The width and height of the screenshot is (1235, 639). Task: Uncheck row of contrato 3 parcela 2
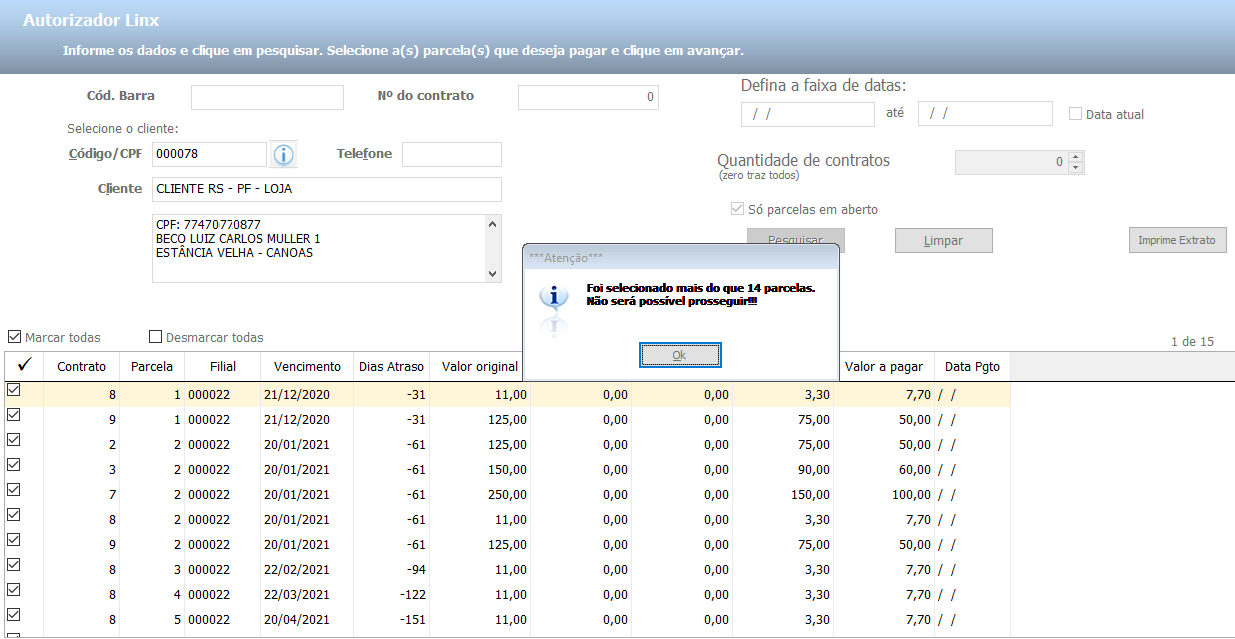(14, 465)
